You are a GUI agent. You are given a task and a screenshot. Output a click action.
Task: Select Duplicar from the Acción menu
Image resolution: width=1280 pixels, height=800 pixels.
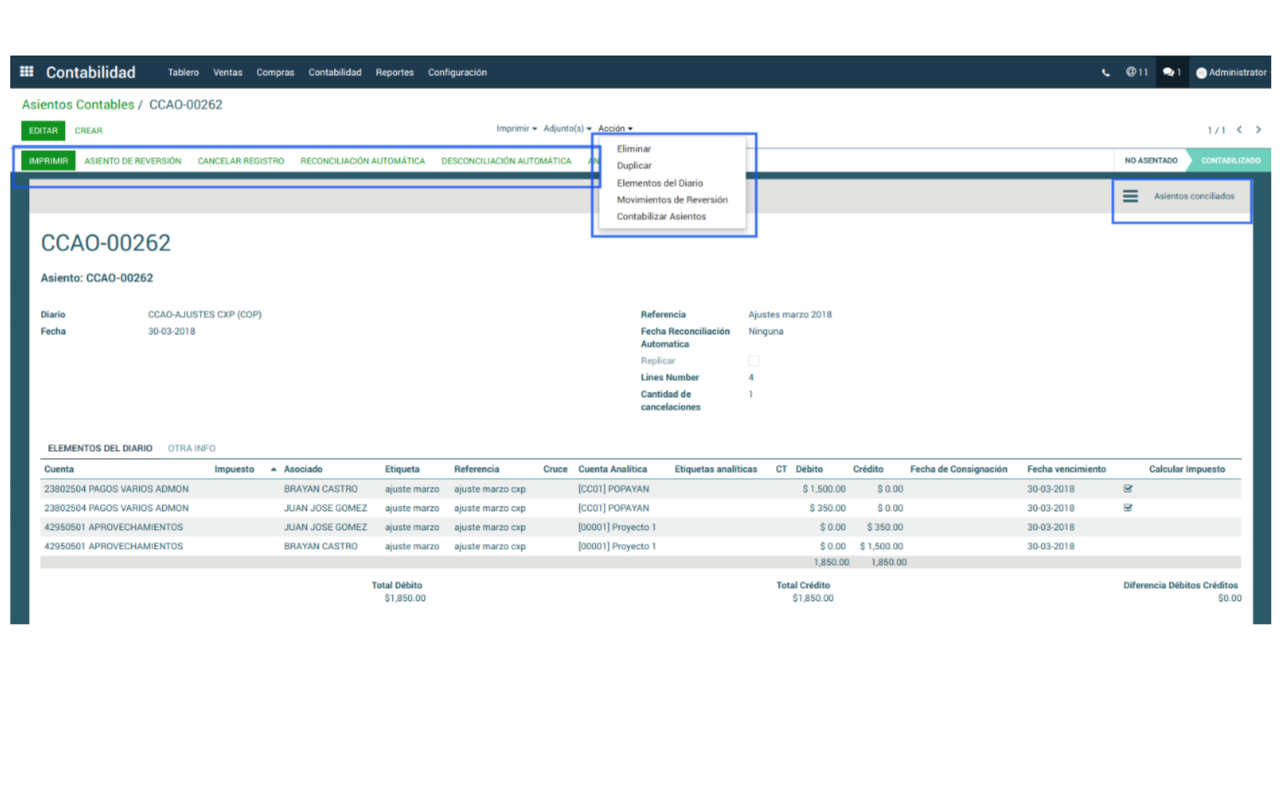[x=634, y=166]
